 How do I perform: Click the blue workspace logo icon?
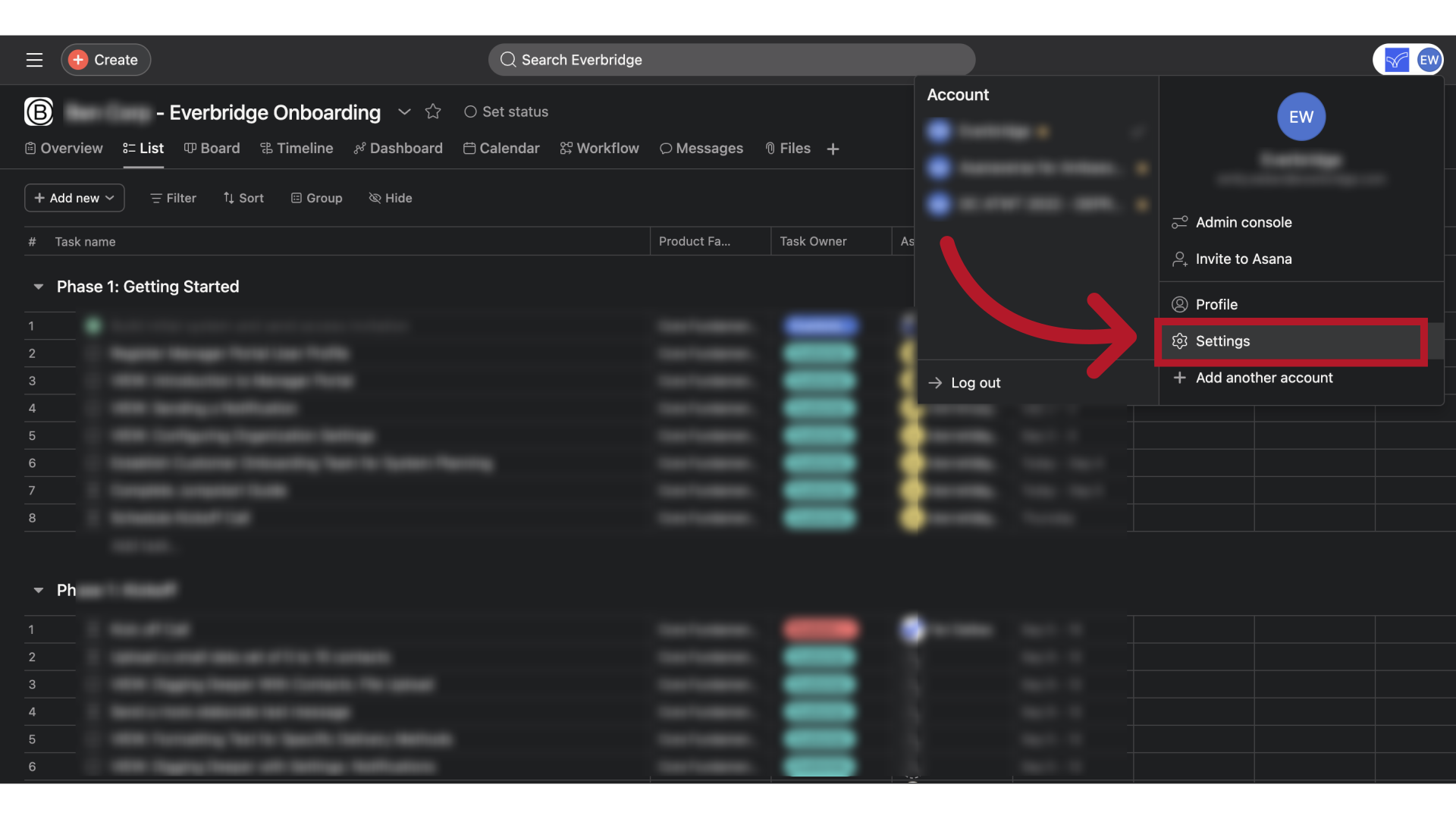[x=1396, y=60]
